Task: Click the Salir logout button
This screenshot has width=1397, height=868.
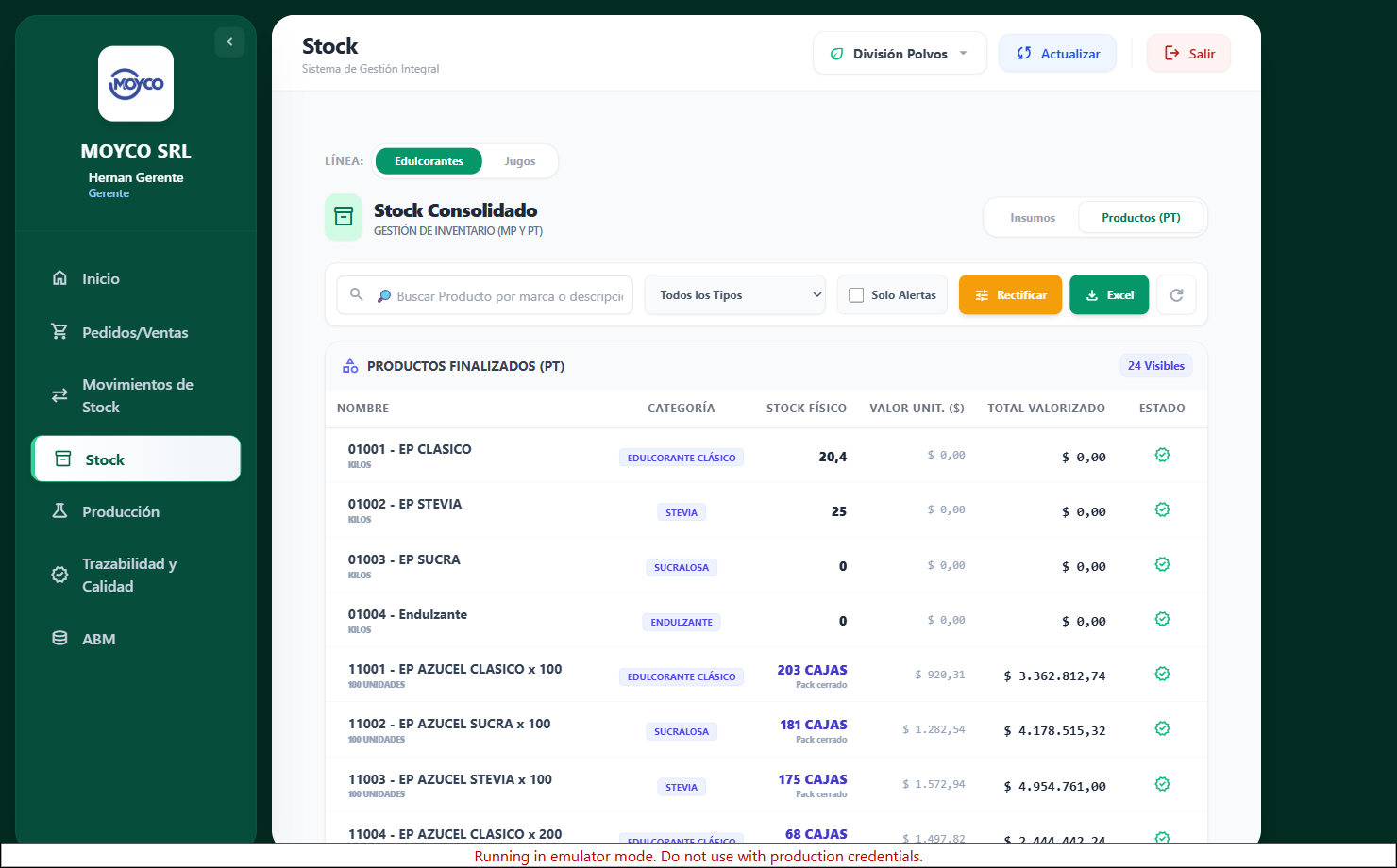Action: 1189,54
